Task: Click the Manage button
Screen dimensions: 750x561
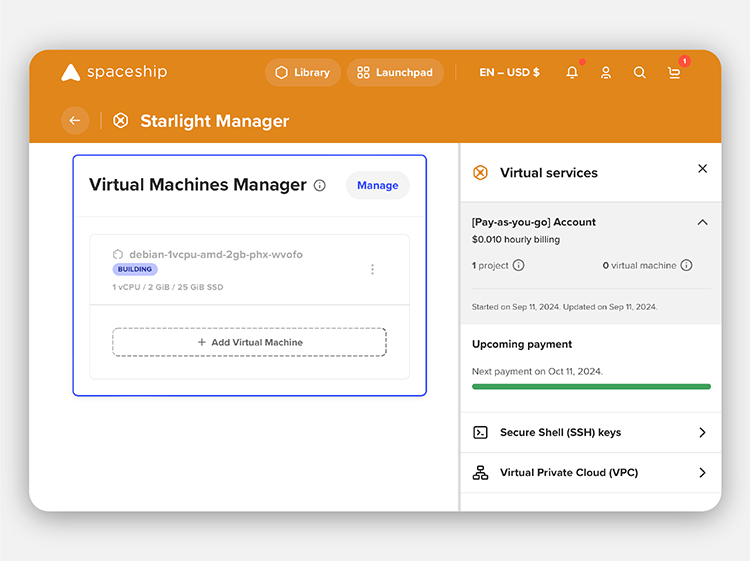Action: (378, 186)
